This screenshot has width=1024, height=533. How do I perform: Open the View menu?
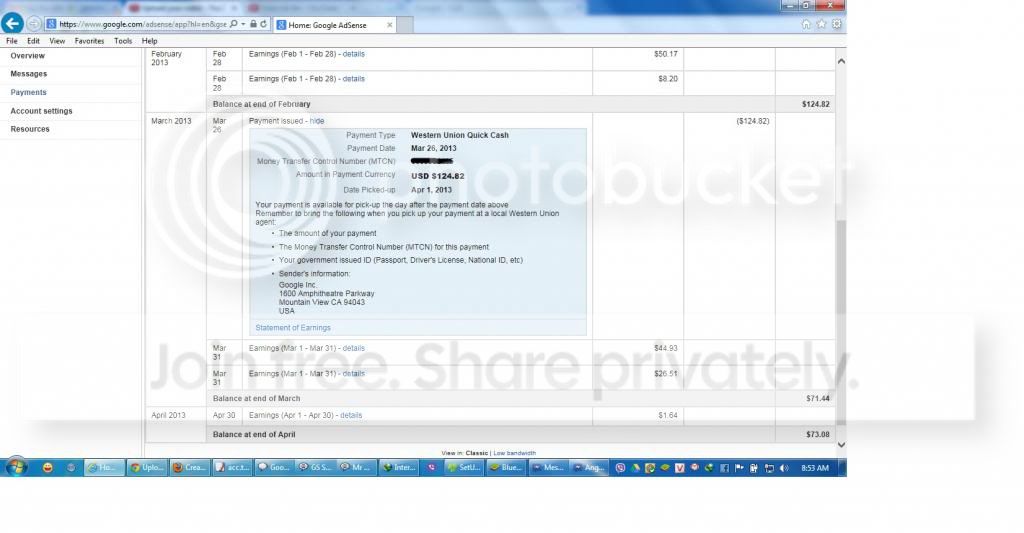click(57, 40)
